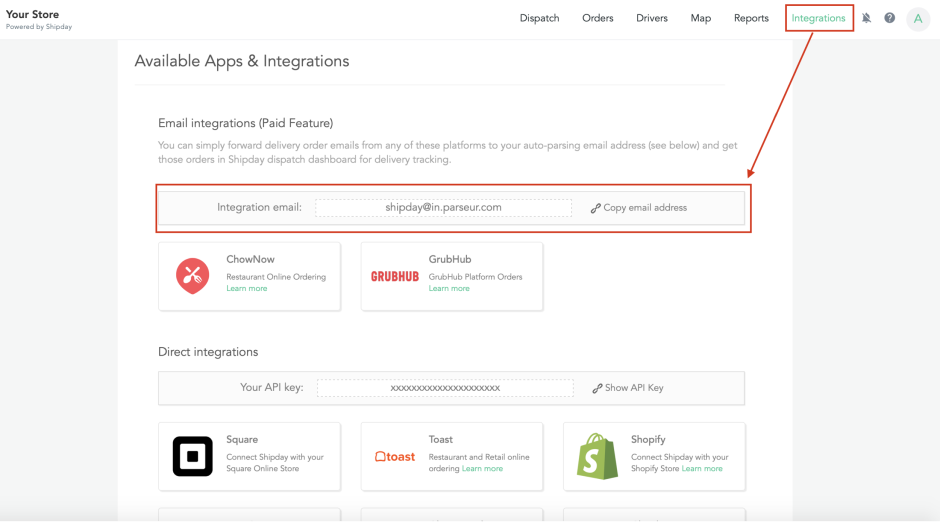Viewport: 940px width, 522px height.
Task: Switch to the Drivers tab
Action: (652, 18)
